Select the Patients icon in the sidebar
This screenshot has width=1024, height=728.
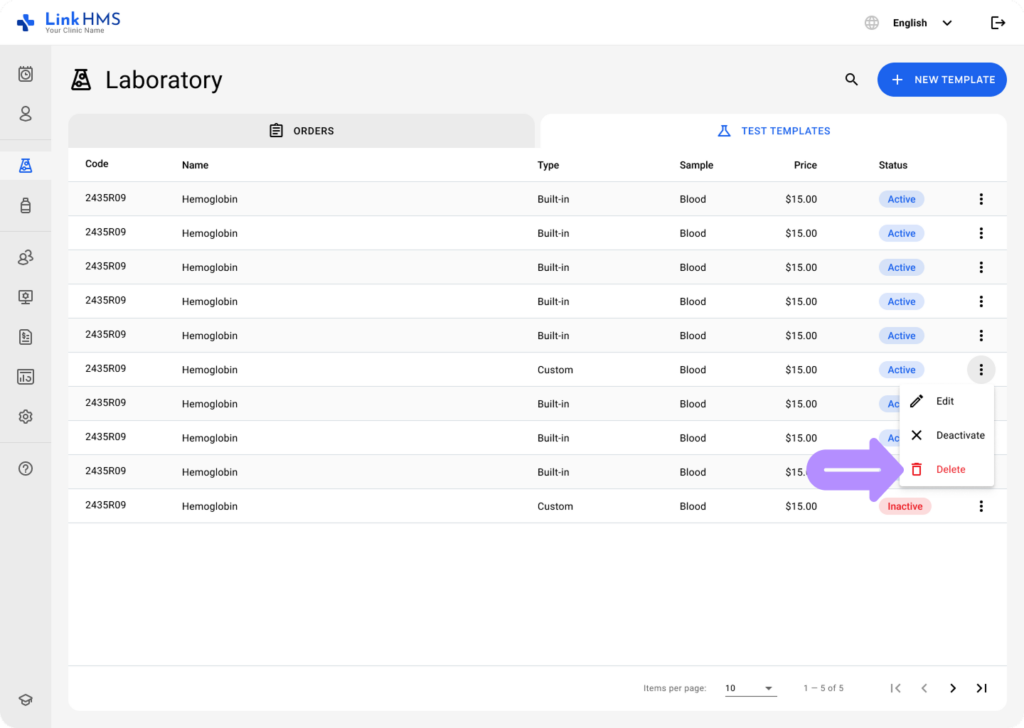(25, 114)
